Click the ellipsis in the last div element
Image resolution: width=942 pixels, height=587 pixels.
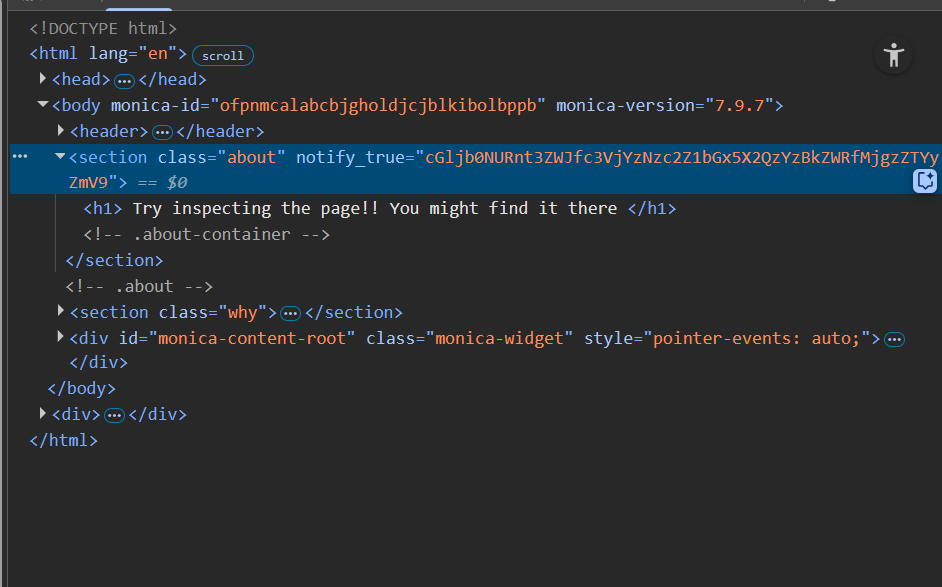pyautogui.click(x=114, y=415)
